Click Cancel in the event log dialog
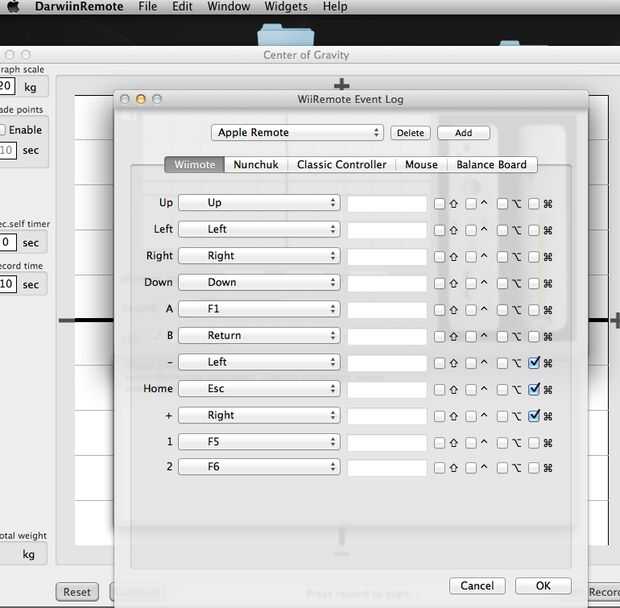Viewport: 620px width, 608px height. click(x=477, y=585)
